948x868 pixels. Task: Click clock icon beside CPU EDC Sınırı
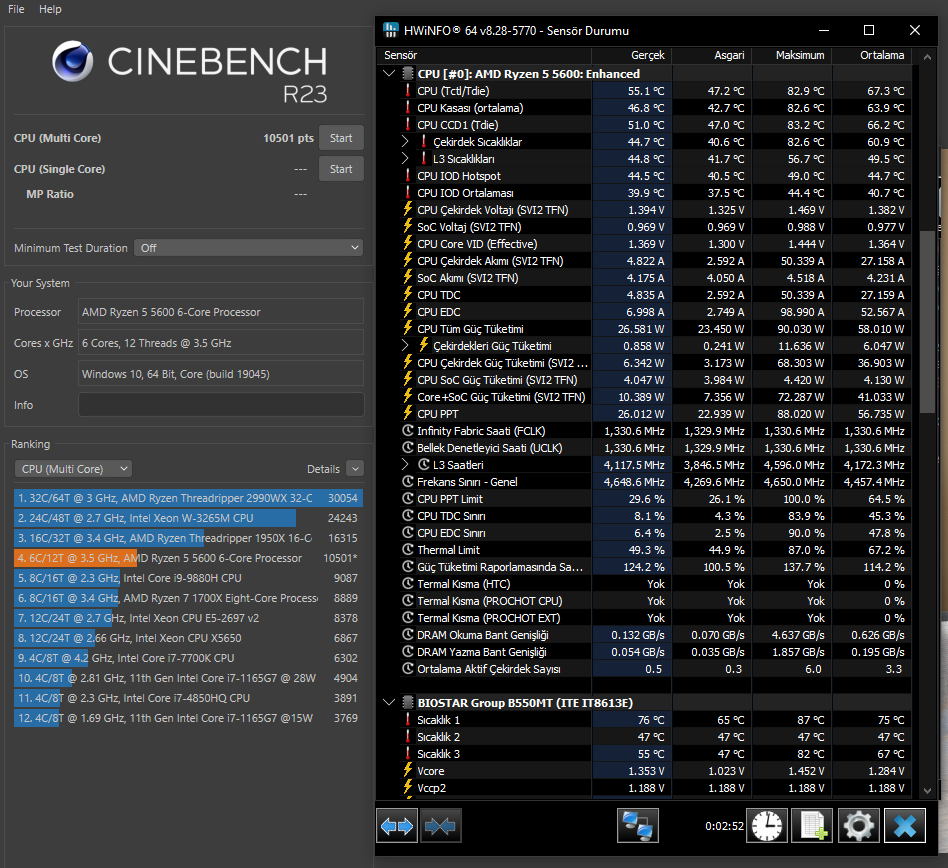coord(408,533)
